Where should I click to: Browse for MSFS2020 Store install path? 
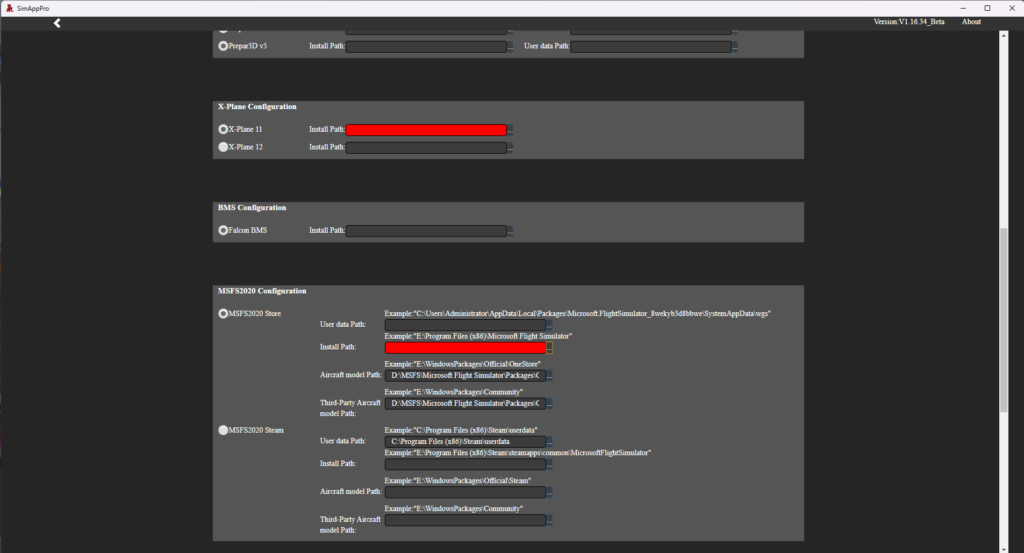click(549, 348)
